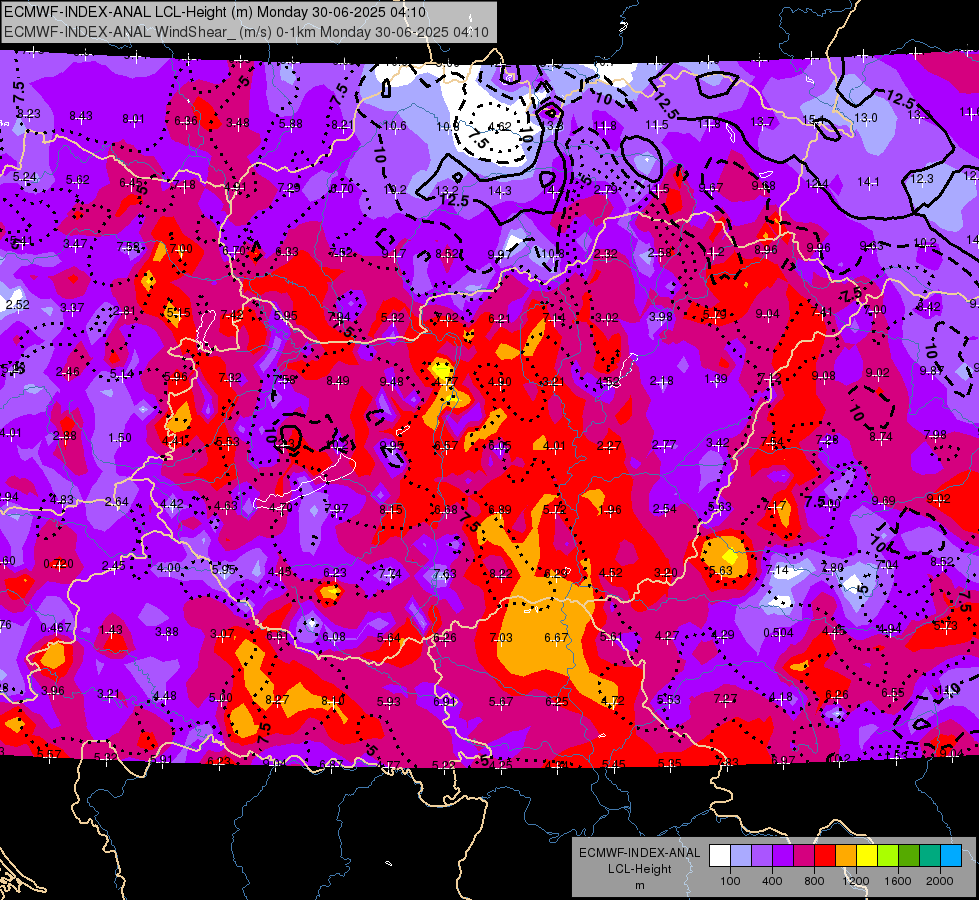The width and height of the screenshot is (979, 900).
Task: Click the grid value 10.6
Action: point(395,126)
